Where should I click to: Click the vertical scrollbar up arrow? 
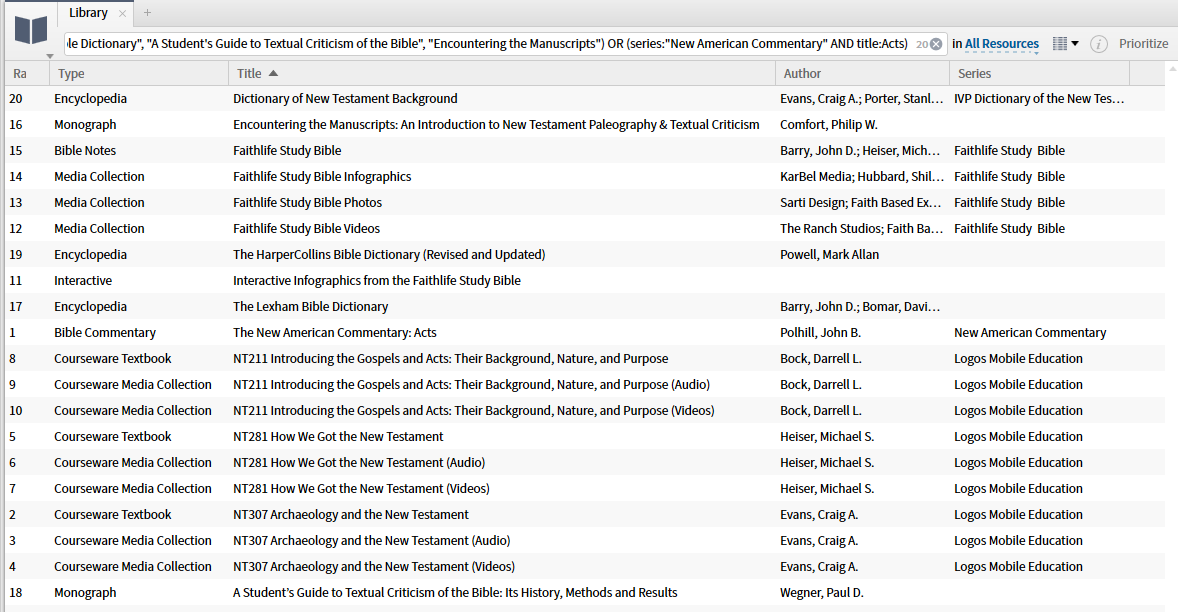[x=1173, y=68]
